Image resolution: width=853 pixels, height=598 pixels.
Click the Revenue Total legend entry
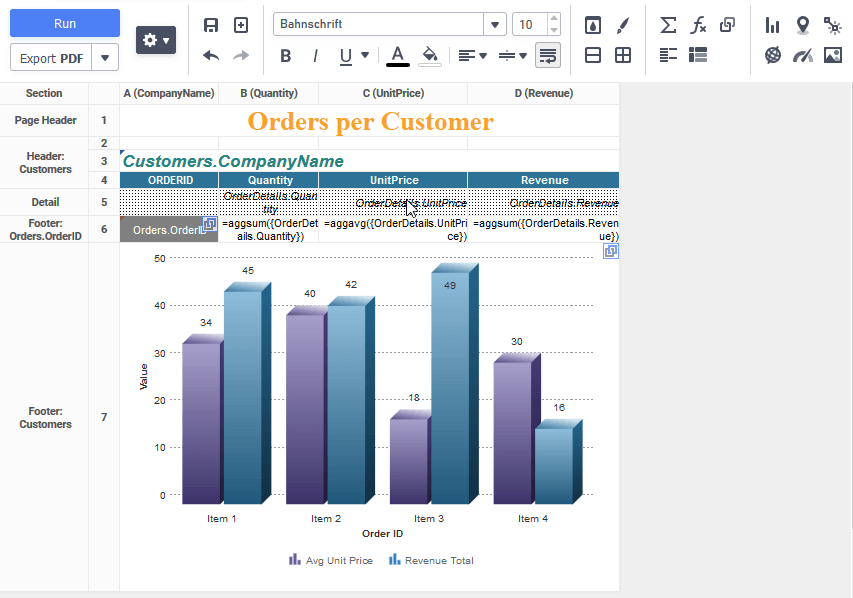[x=431, y=560]
